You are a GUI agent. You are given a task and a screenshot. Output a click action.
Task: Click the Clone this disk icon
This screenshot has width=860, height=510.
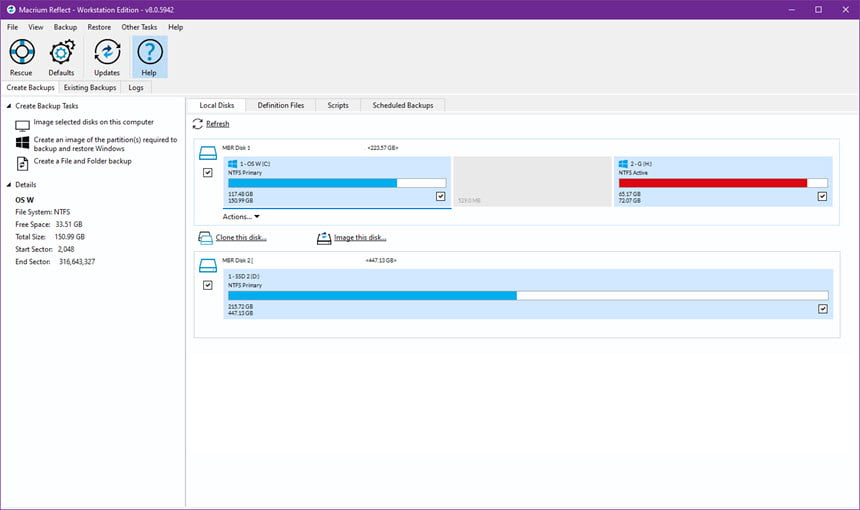(x=205, y=238)
